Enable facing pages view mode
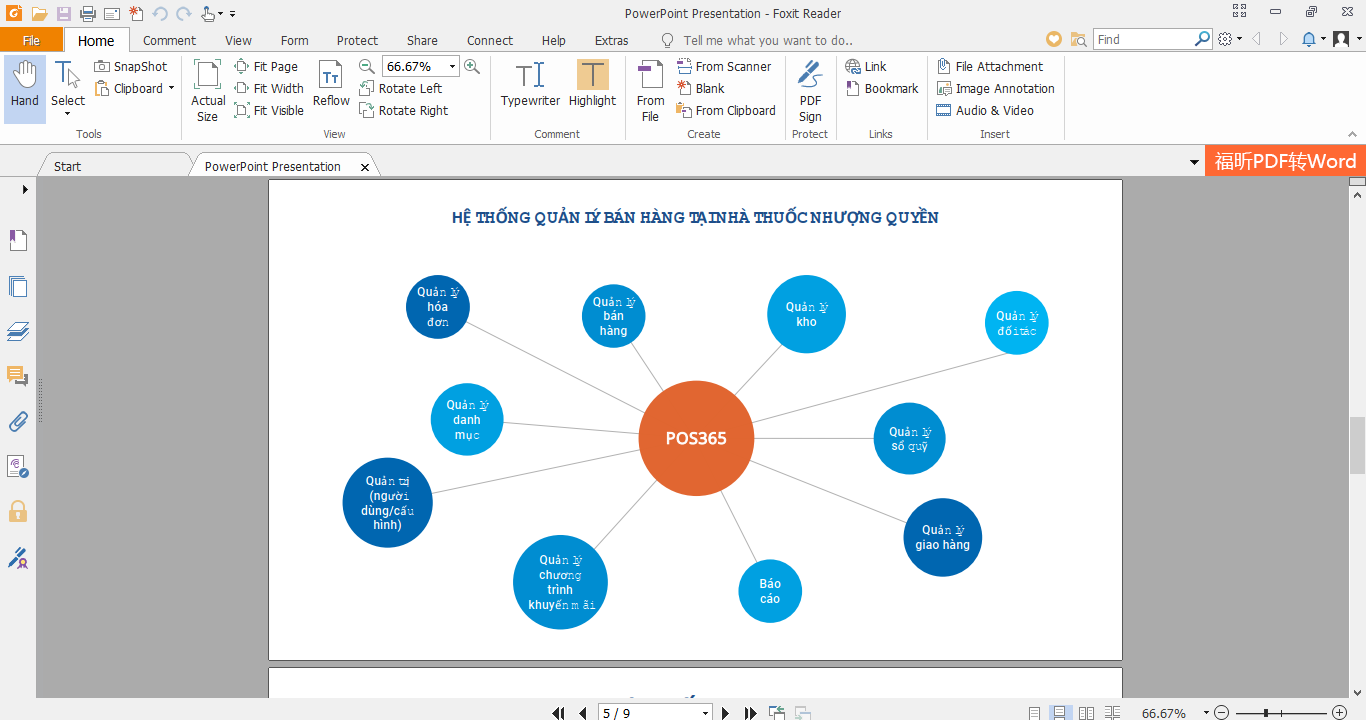The image size is (1366, 720). click(x=1086, y=713)
